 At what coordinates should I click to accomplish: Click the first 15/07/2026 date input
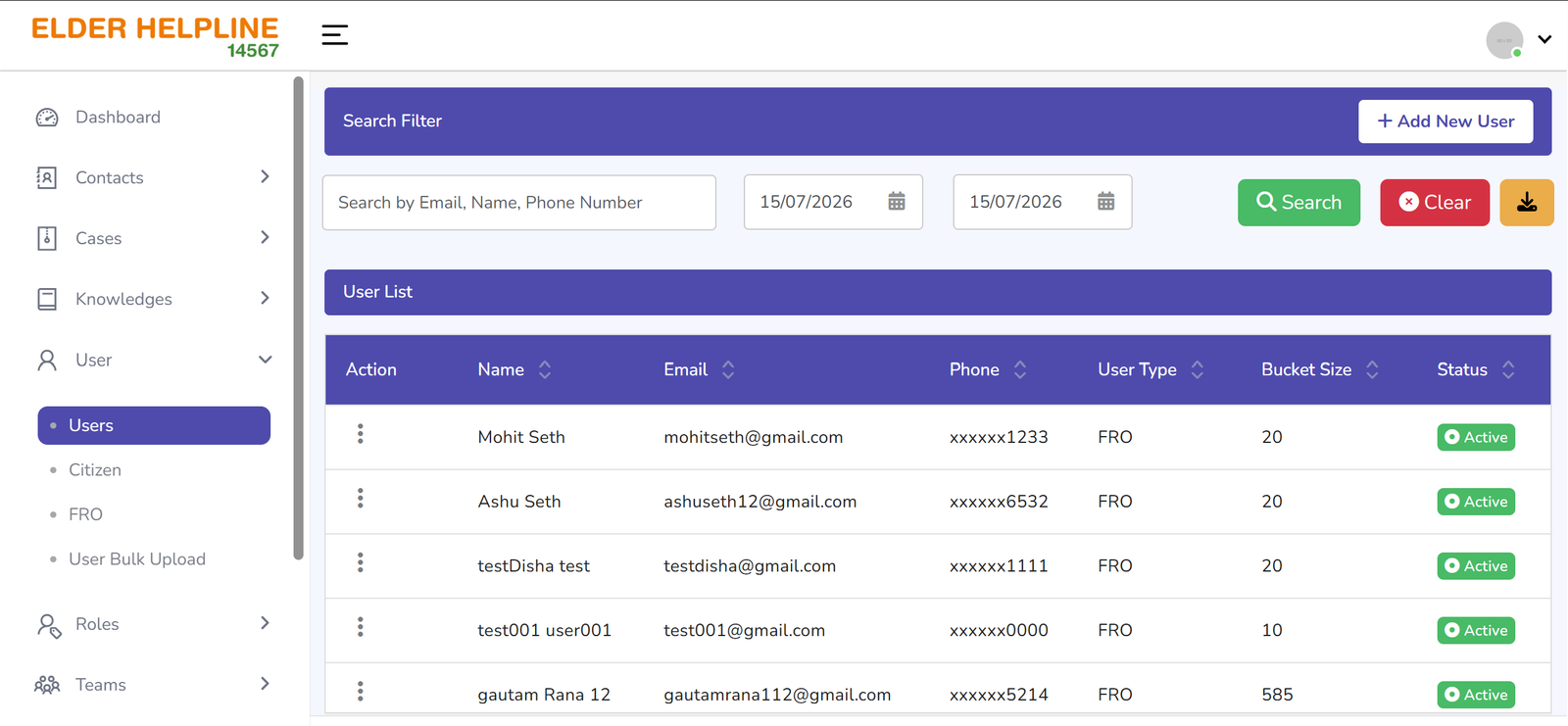(833, 202)
